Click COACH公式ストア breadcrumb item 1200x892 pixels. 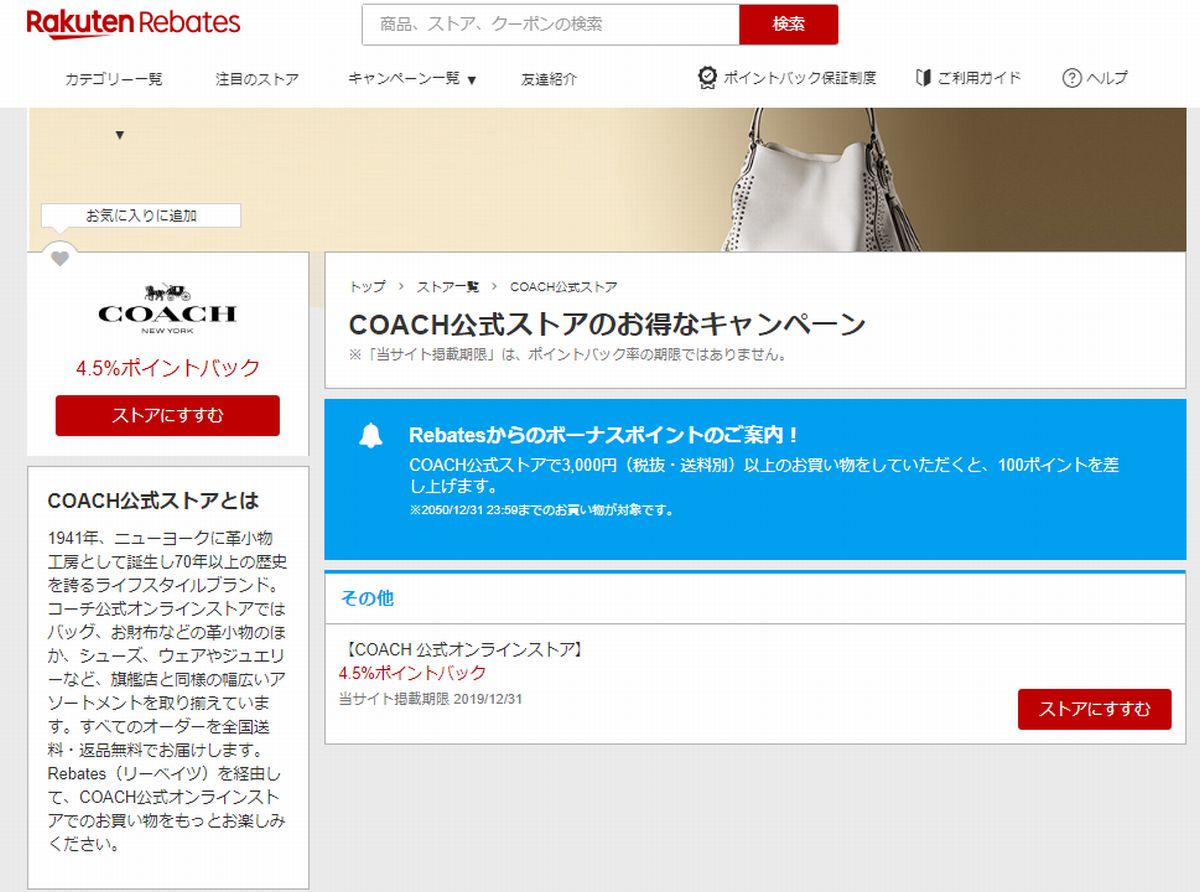pyautogui.click(x=564, y=287)
